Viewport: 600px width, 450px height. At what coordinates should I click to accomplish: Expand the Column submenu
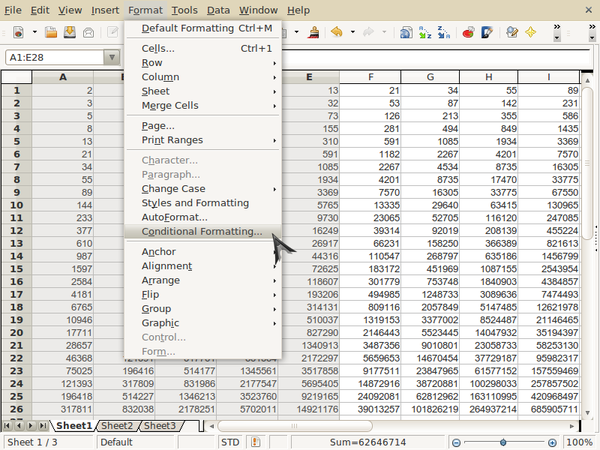pyautogui.click(x=203, y=77)
